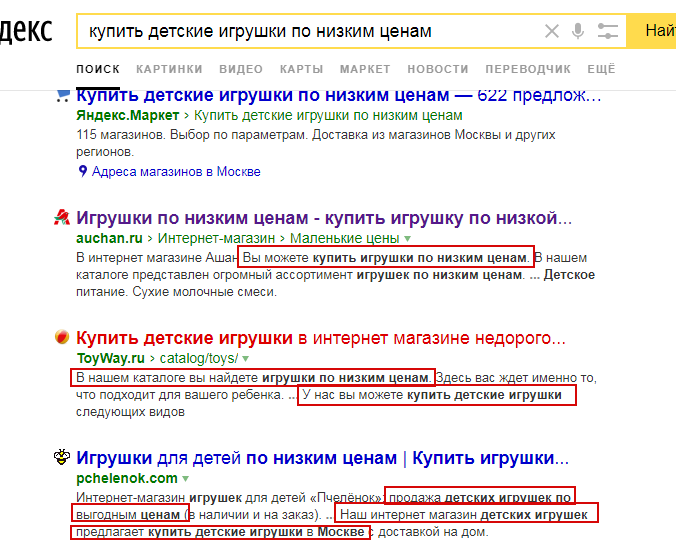Image resolution: width=676 pixels, height=560 pixels.
Task: Clear the search query with the X icon
Action: 552,31
